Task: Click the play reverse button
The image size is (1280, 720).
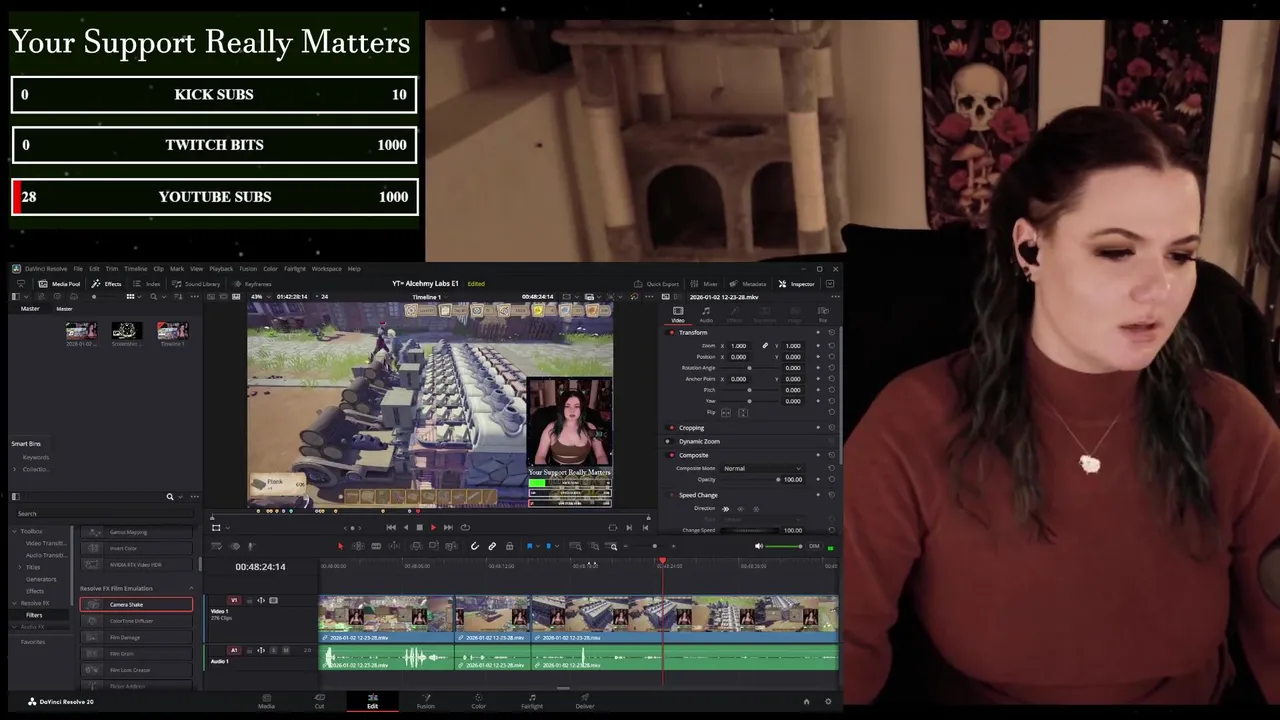Action: (405, 527)
